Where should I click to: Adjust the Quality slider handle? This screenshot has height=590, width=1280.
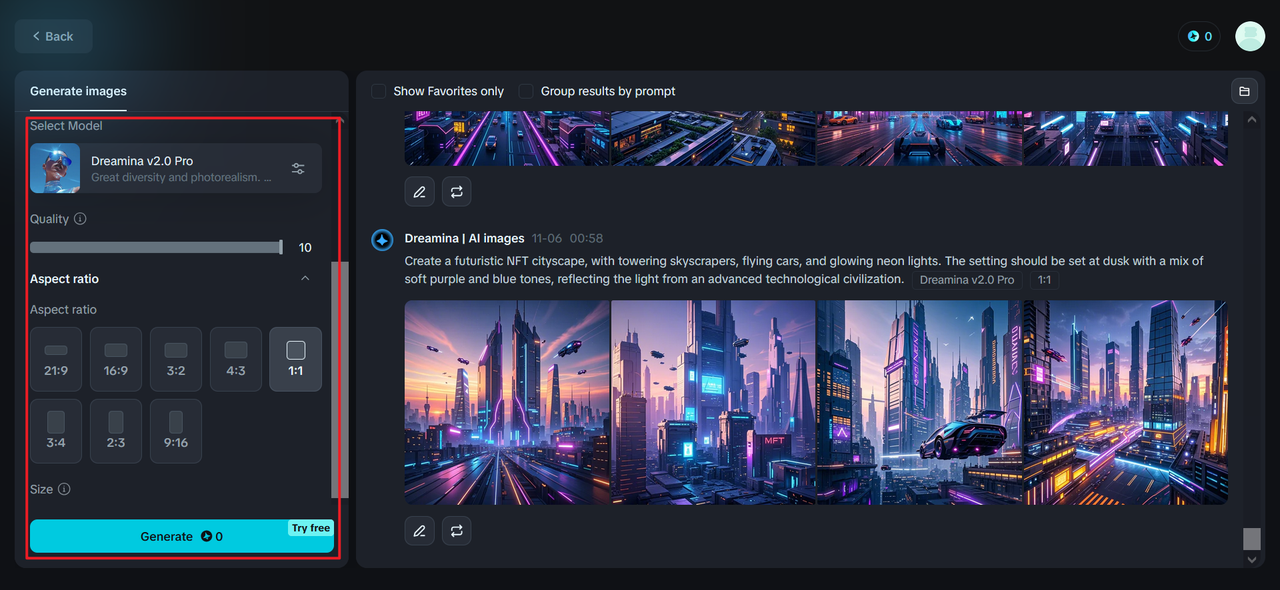tap(281, 247)
